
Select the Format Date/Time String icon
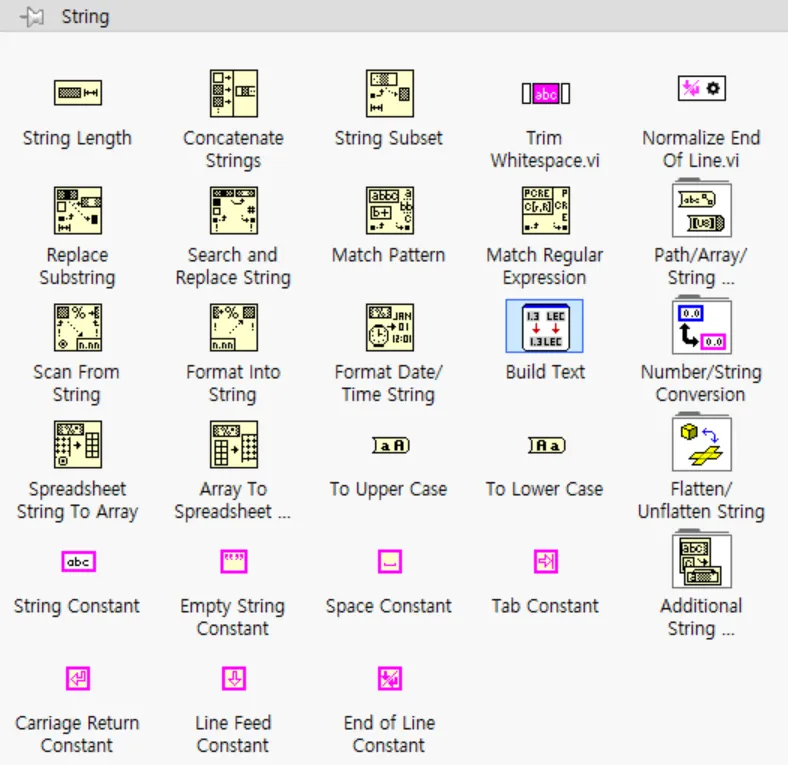point(390,328)
